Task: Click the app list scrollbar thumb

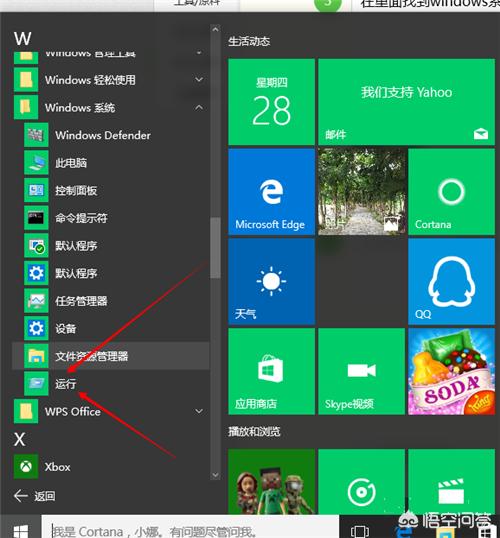Action: click(x=215, y=248)
